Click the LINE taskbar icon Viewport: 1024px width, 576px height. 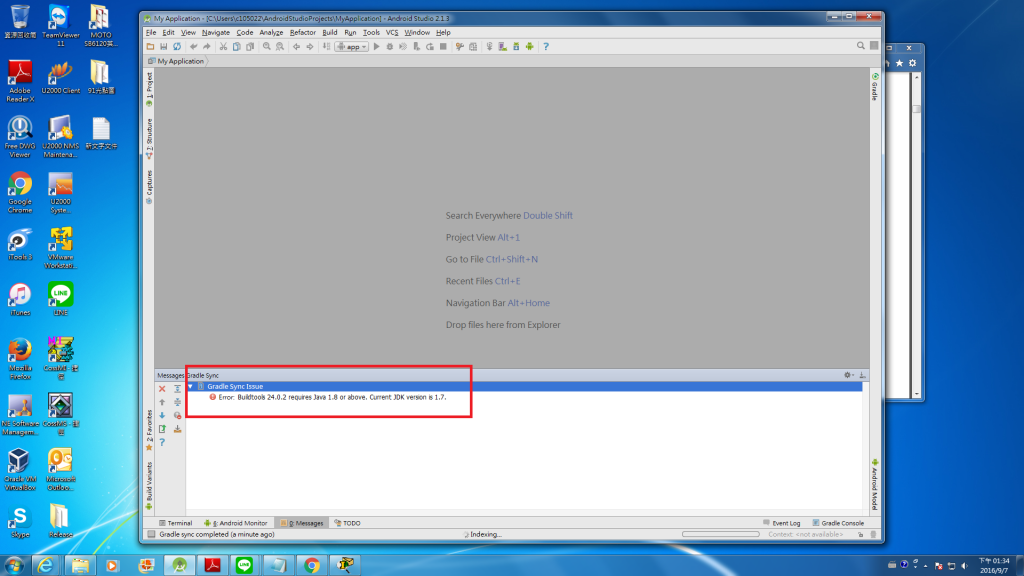click(x=244, y=565)
